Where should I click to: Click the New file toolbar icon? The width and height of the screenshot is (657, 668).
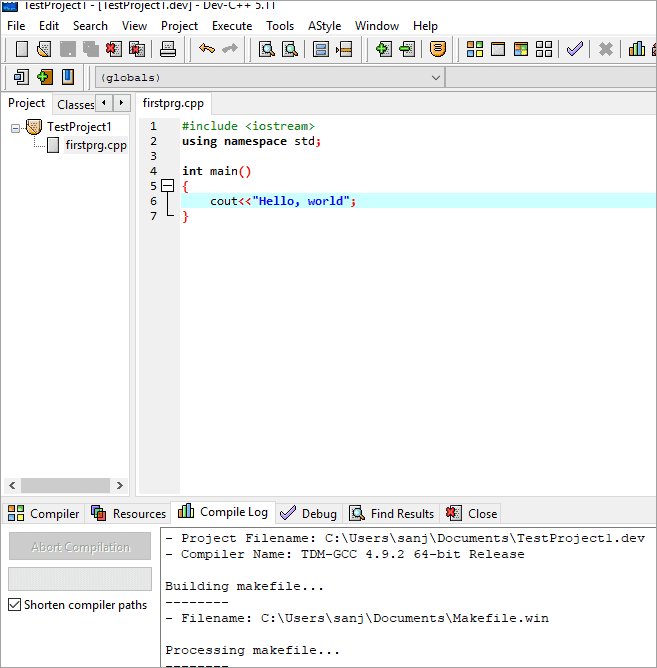(x=22, y=49)
